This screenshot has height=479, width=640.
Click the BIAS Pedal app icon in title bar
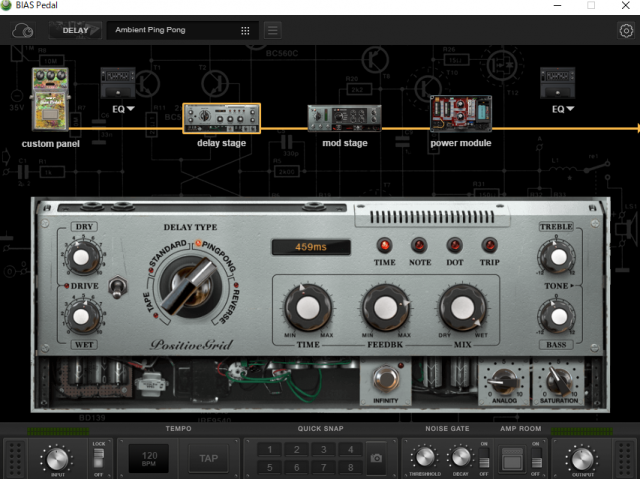(6, 5)
